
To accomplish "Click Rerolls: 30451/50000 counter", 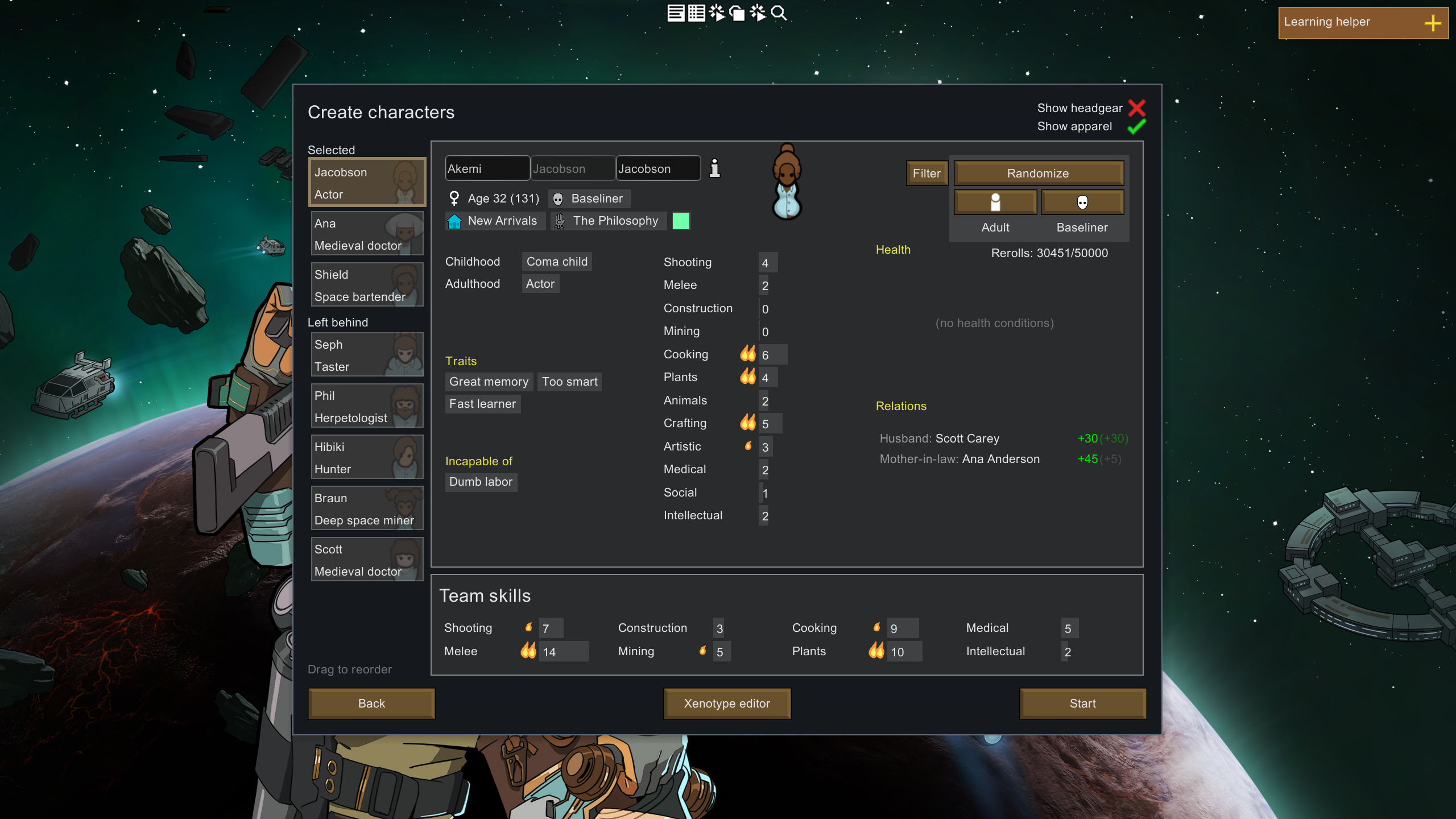I will [x=1049, y=253].
